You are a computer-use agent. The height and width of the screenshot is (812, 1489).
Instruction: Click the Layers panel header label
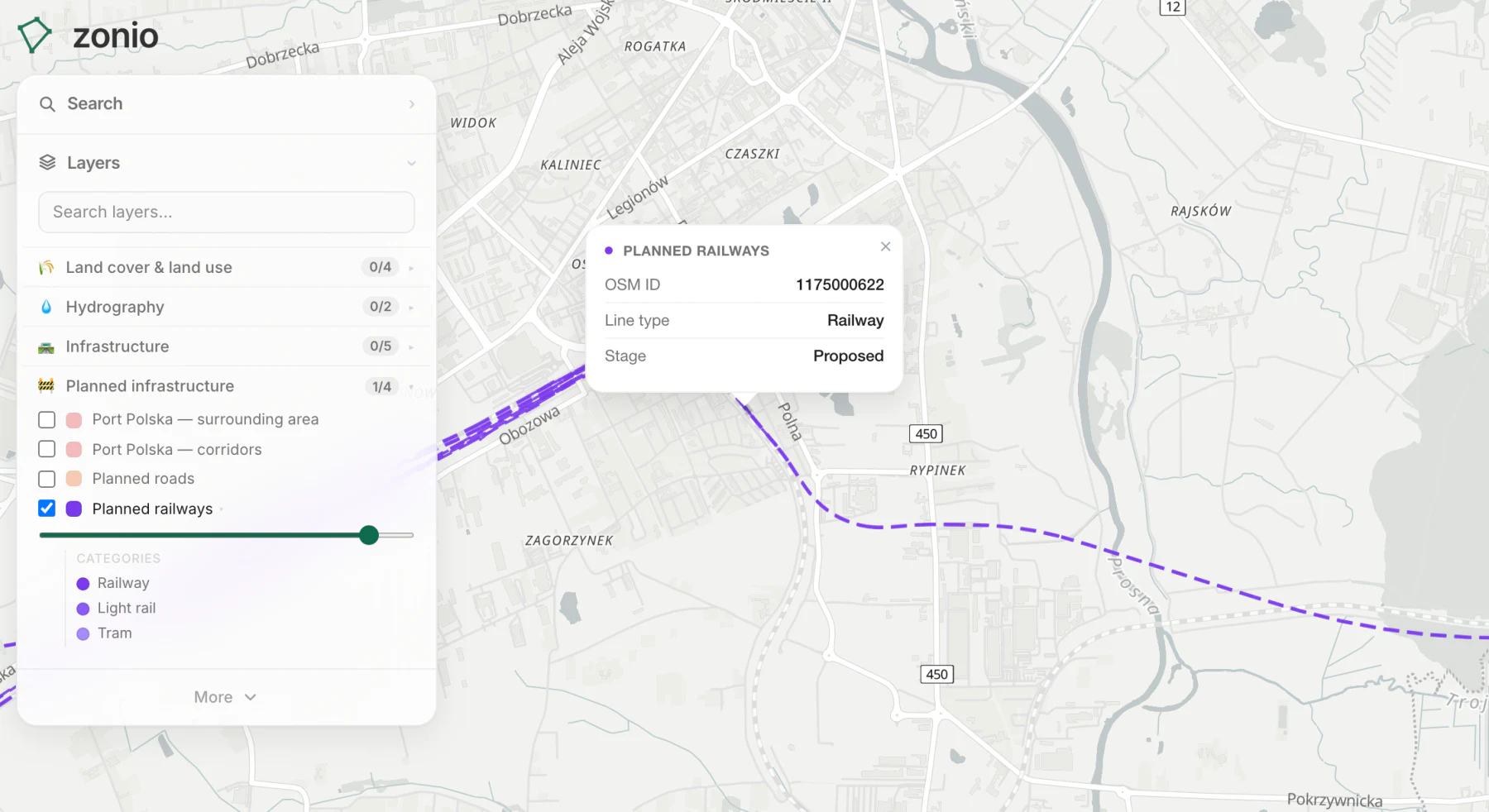[93, 163]
